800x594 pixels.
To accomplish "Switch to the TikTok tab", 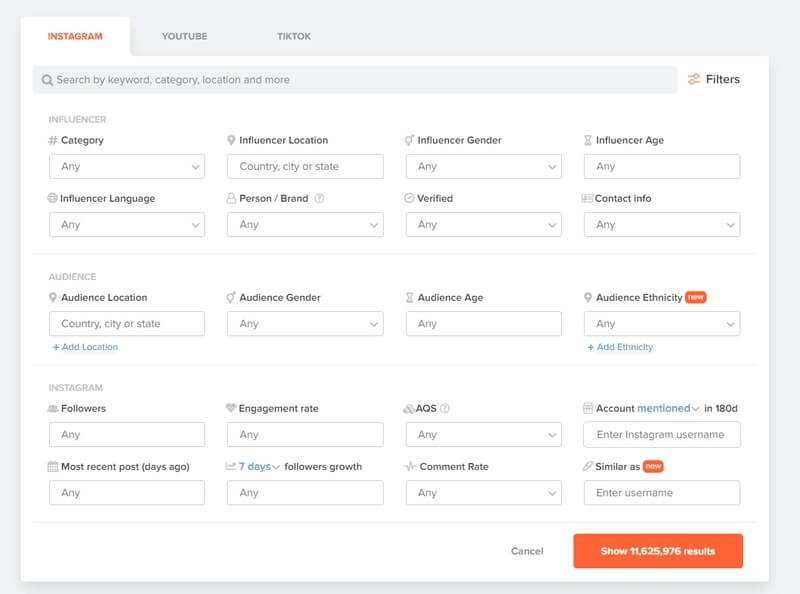I will tap(294, 36).
